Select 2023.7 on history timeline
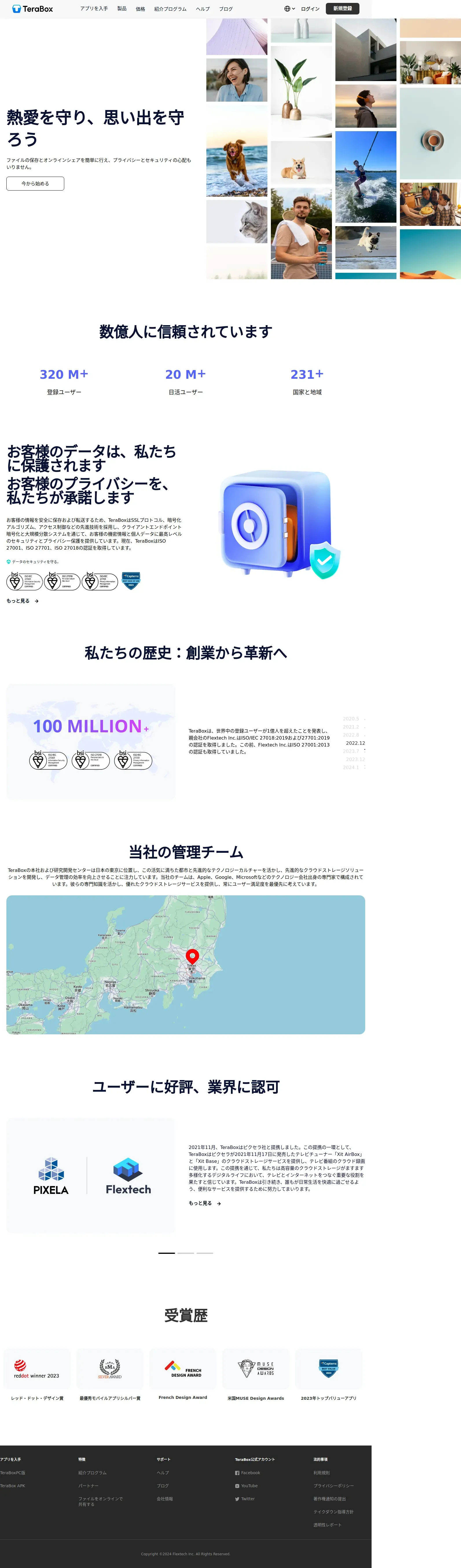 [351, 751]
